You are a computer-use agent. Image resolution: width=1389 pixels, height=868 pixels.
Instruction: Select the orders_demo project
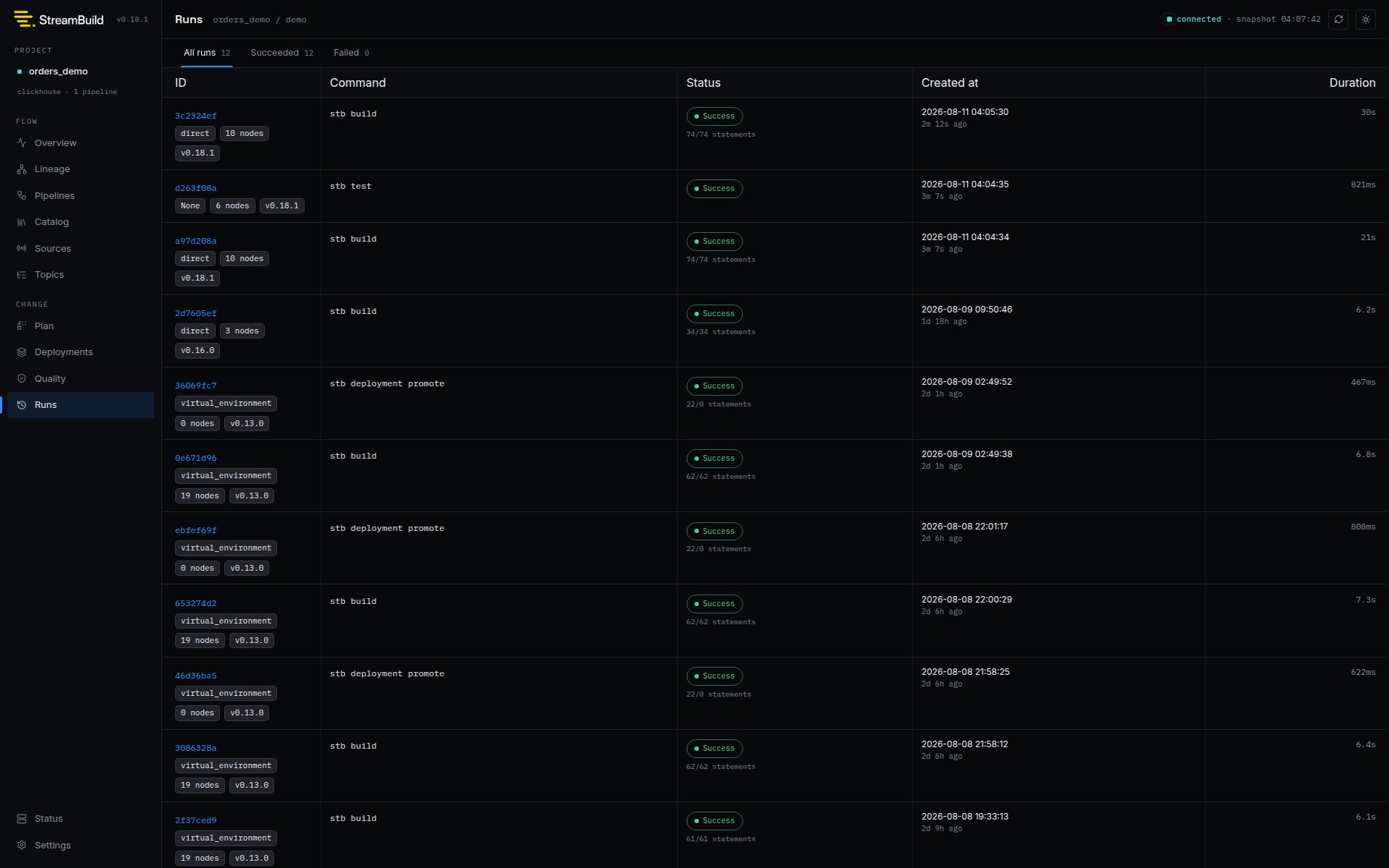pyautogui.click(x=58, y=72)
